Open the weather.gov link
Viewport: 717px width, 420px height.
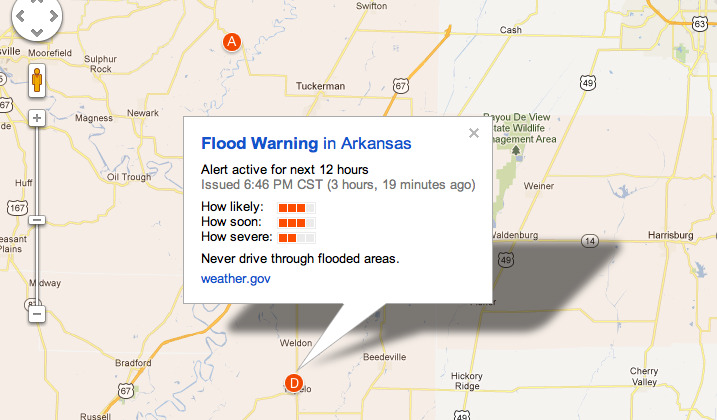point(236,278)
